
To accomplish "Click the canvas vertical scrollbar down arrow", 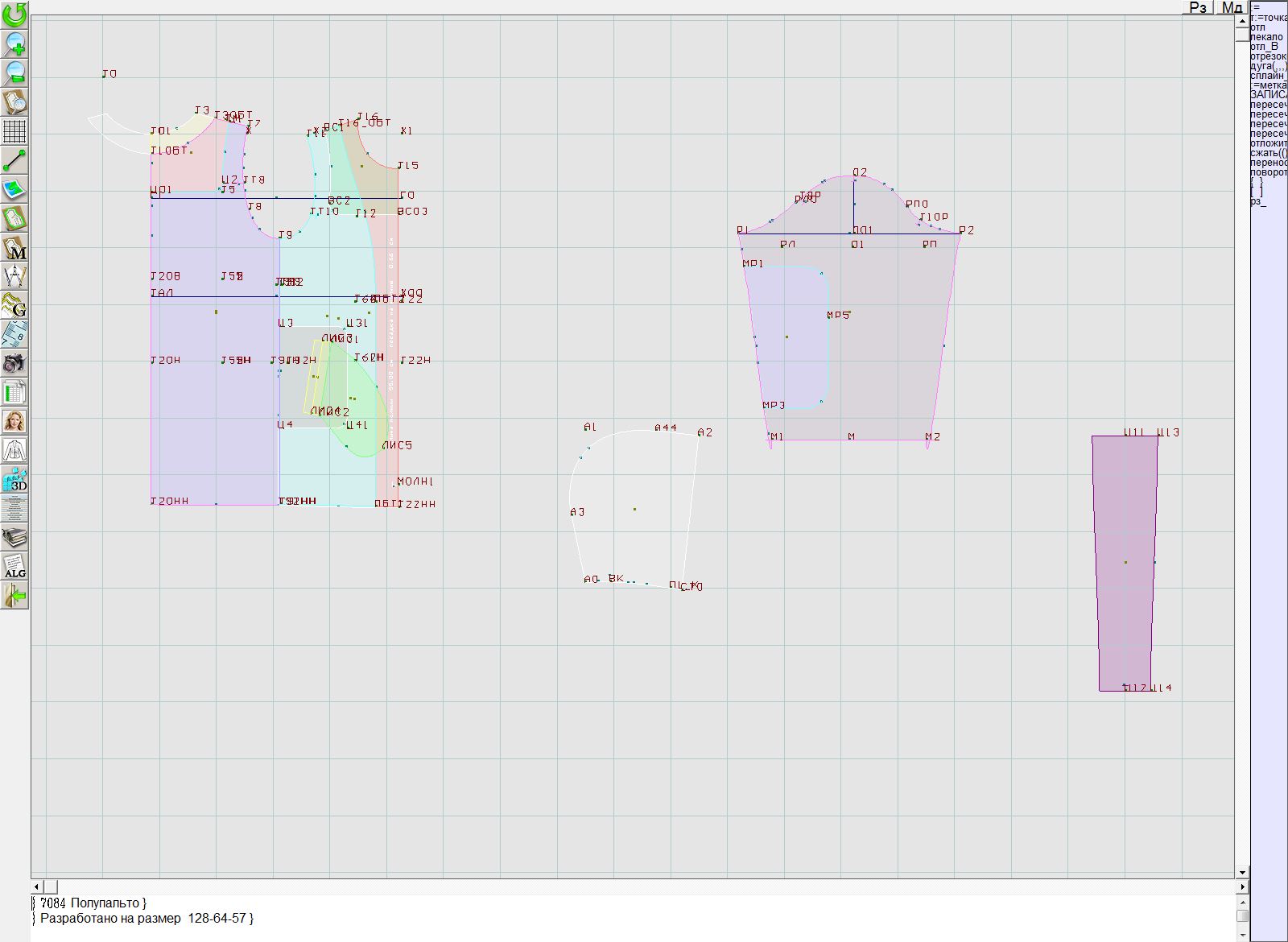I will point(1242,872).
